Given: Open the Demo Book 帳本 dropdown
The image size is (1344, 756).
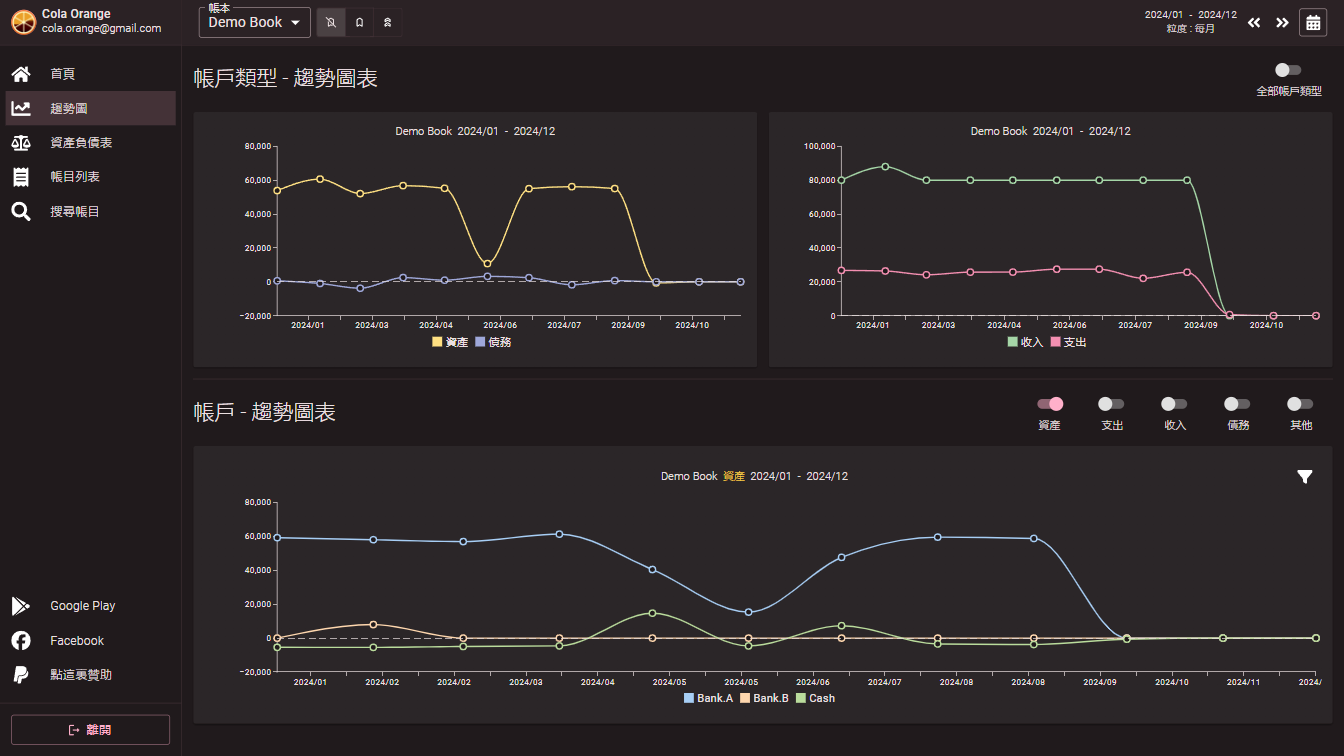Looking at the screenshot, I should [x=255, y=22].
